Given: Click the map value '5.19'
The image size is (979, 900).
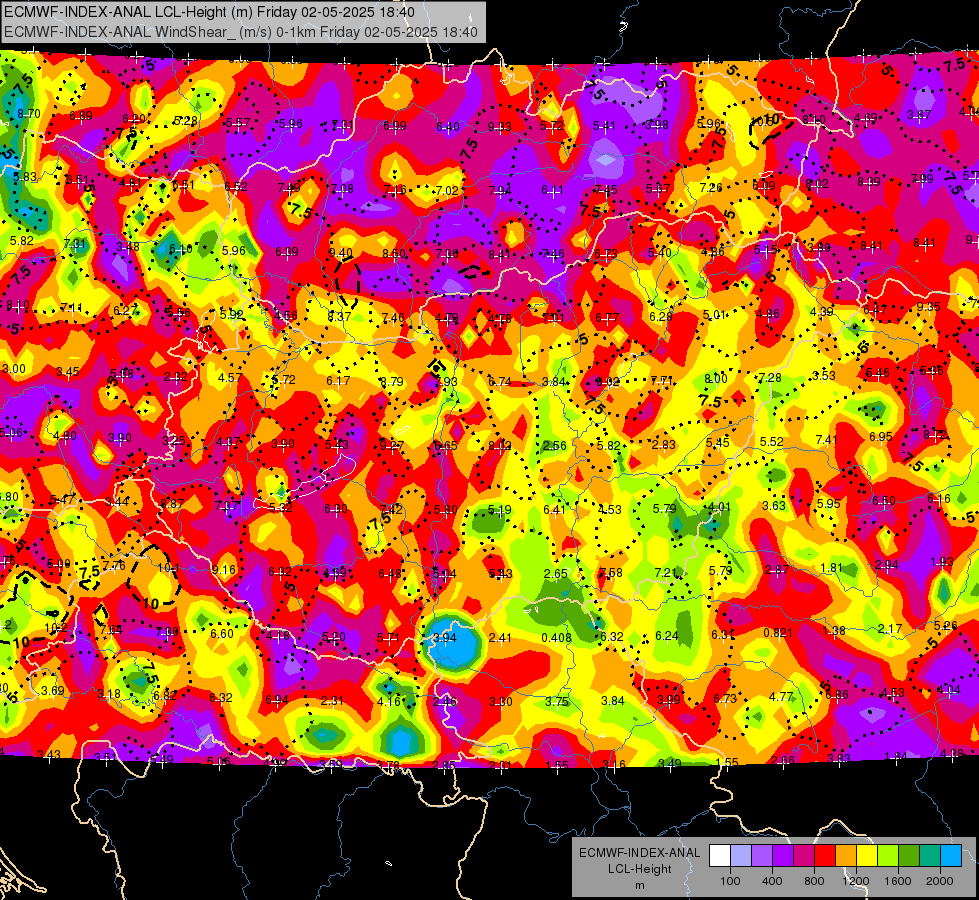Looking at the screenshot, I should pyautogui.click(x=499, y=510).
